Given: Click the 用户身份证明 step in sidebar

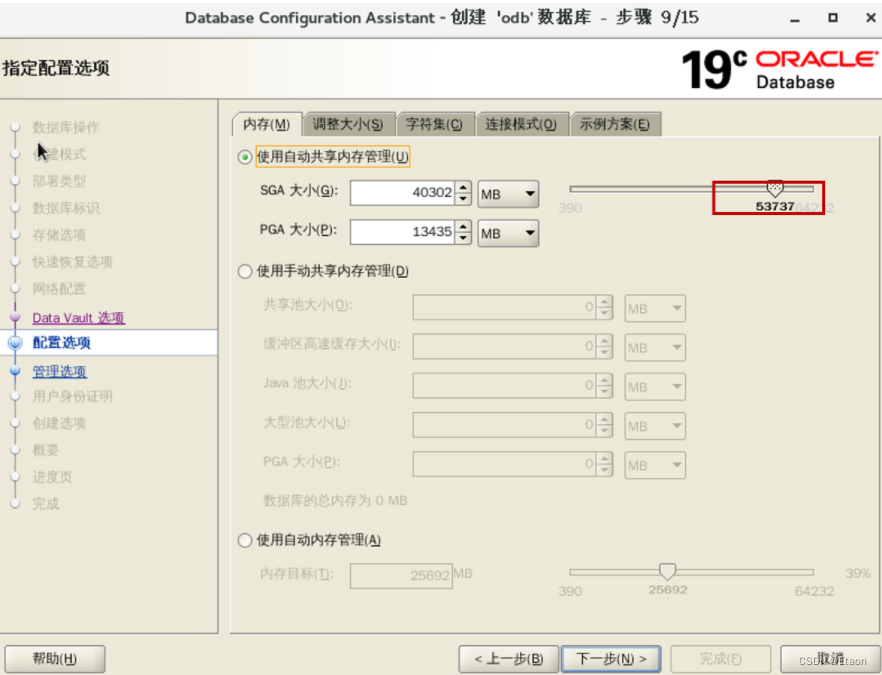Looking at the screenshot, I should (x=73, y=397).
